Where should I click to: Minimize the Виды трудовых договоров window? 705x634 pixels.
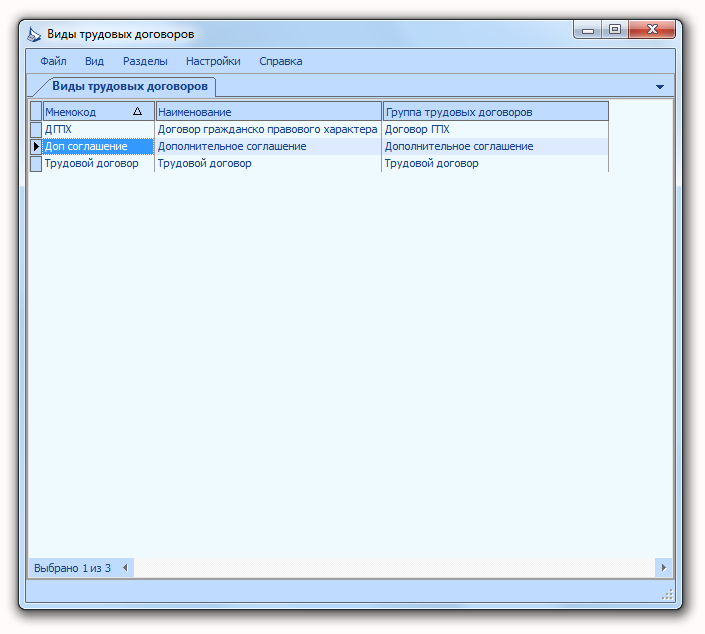click(x=588, y=30)
